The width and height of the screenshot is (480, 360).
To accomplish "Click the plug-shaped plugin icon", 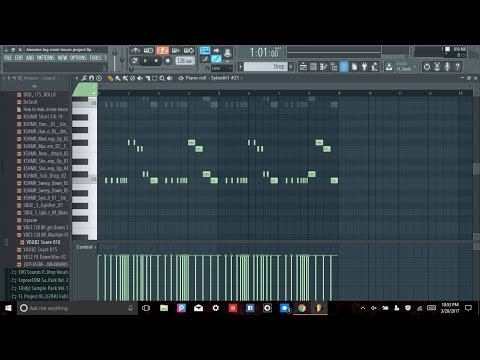I will click(x=364, y=67).
